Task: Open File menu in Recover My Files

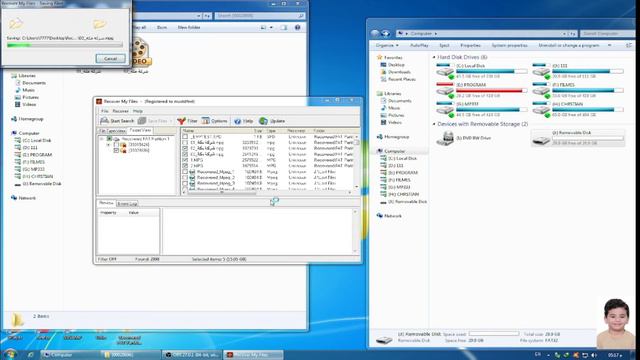Action: [104, 111]
